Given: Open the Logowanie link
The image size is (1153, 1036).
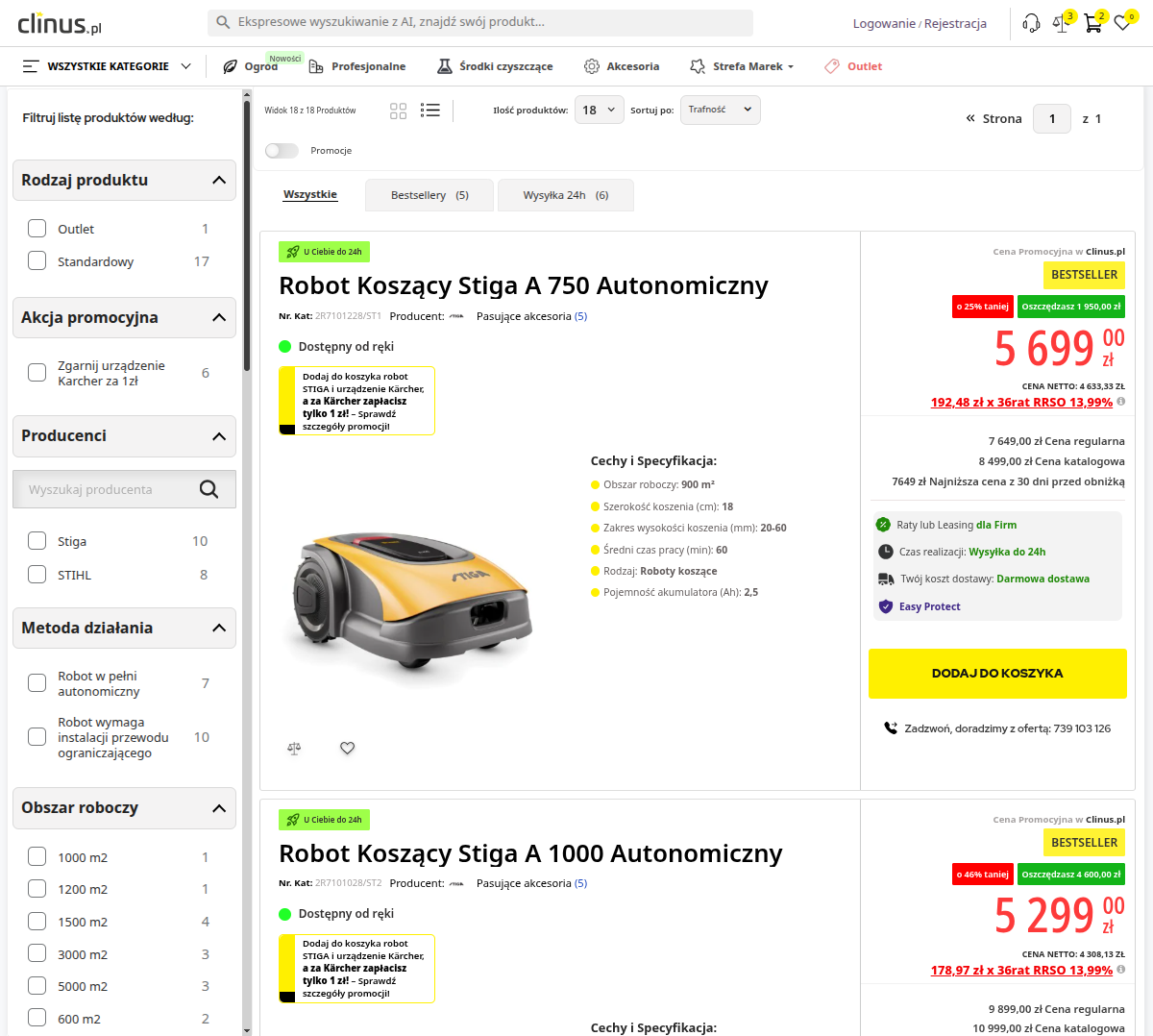Looking at the screenshot, I should (x=883, y=24).
